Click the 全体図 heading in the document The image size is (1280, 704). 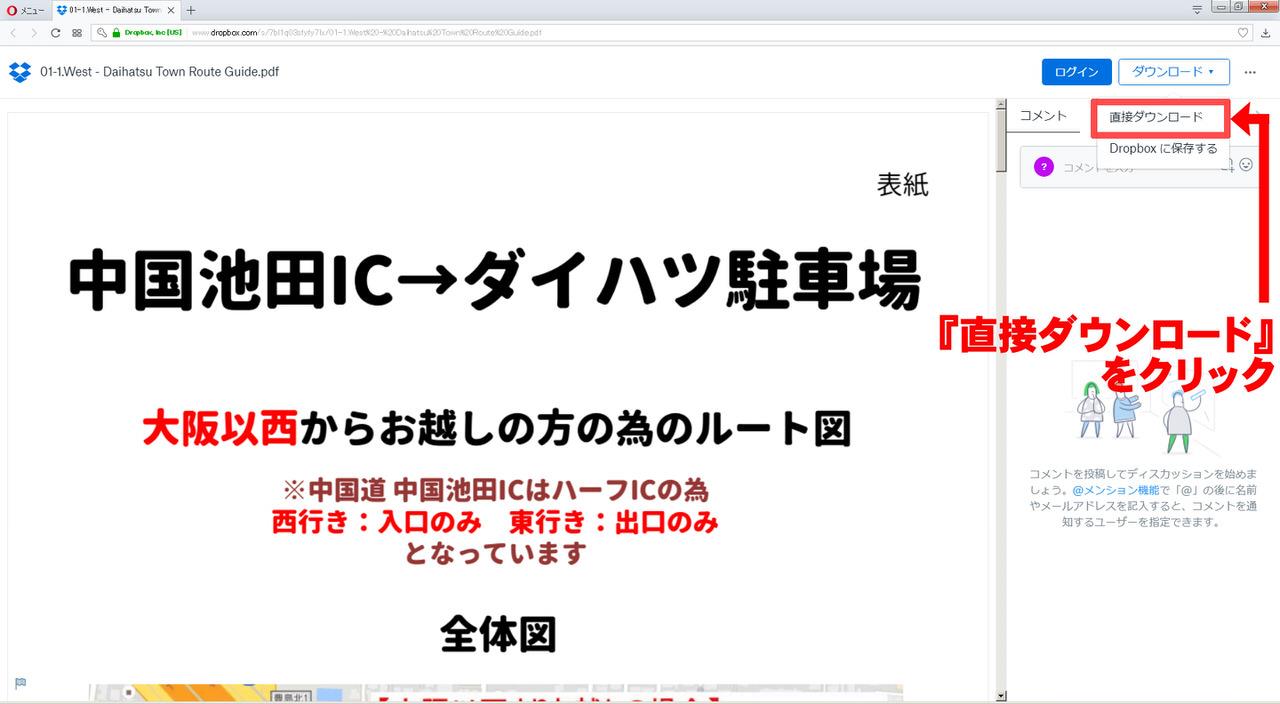point(498,633)
